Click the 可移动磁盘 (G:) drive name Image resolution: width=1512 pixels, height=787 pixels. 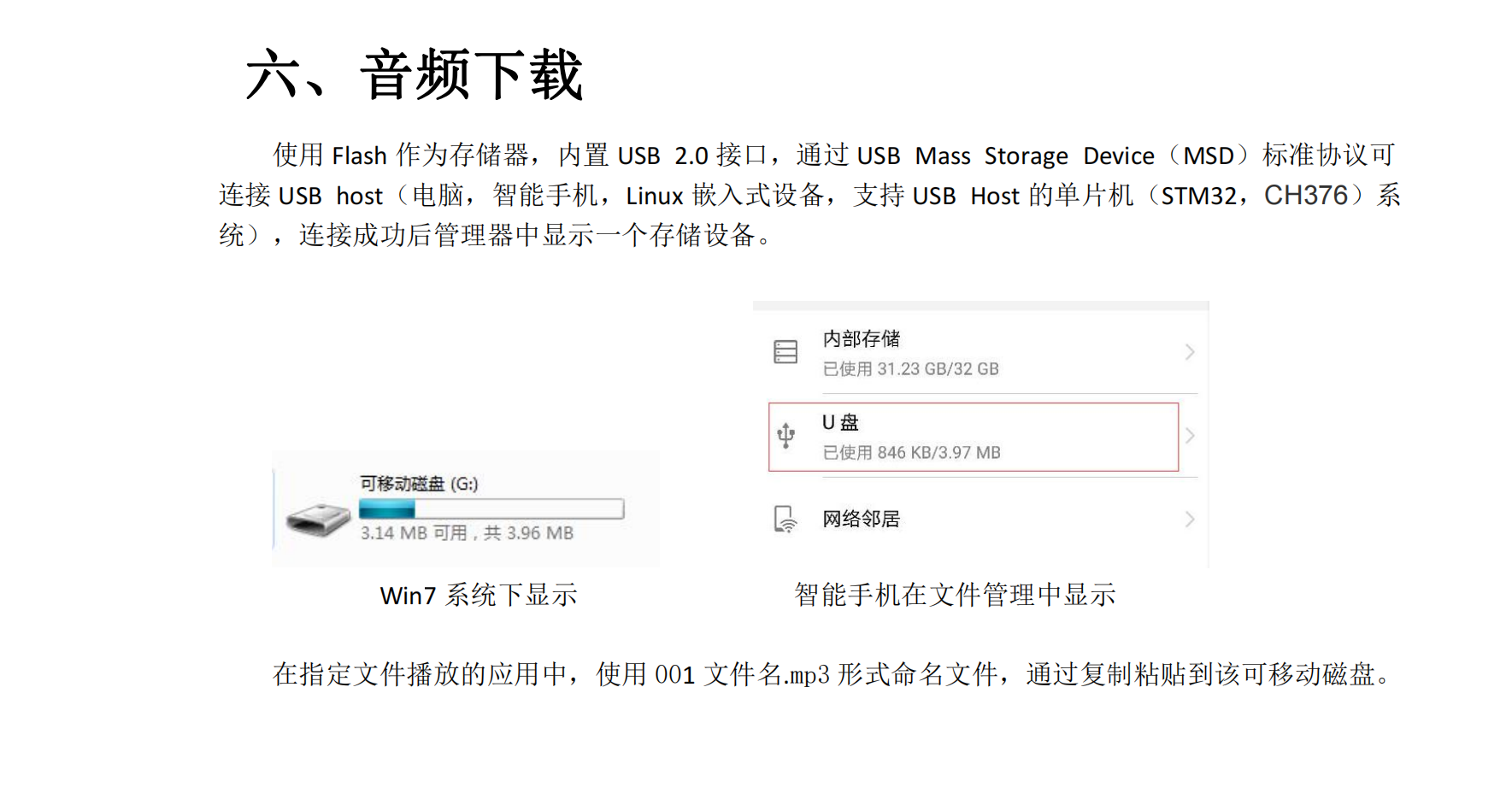point(419,484)
